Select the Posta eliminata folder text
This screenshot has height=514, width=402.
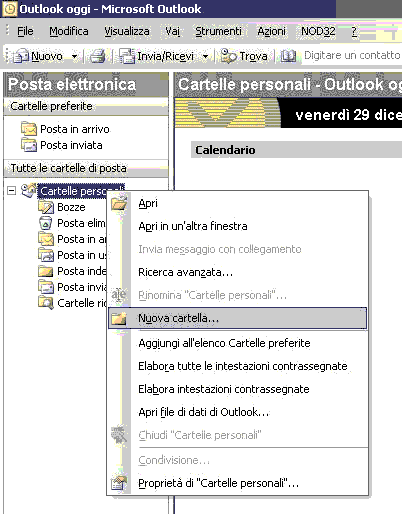[81, 223]
